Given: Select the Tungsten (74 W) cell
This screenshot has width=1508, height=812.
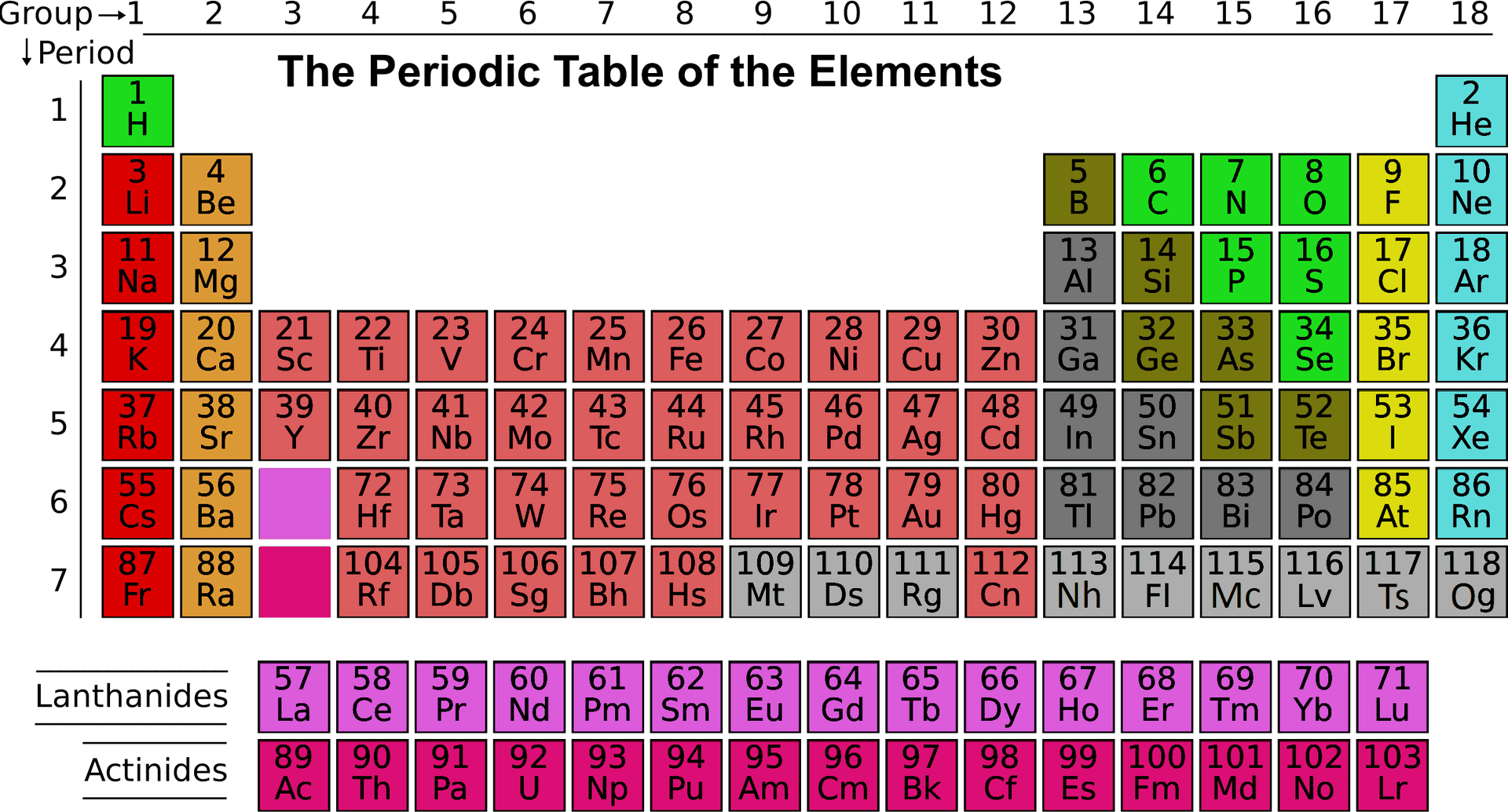Looking at the screenshot, I should click(530, 503).
